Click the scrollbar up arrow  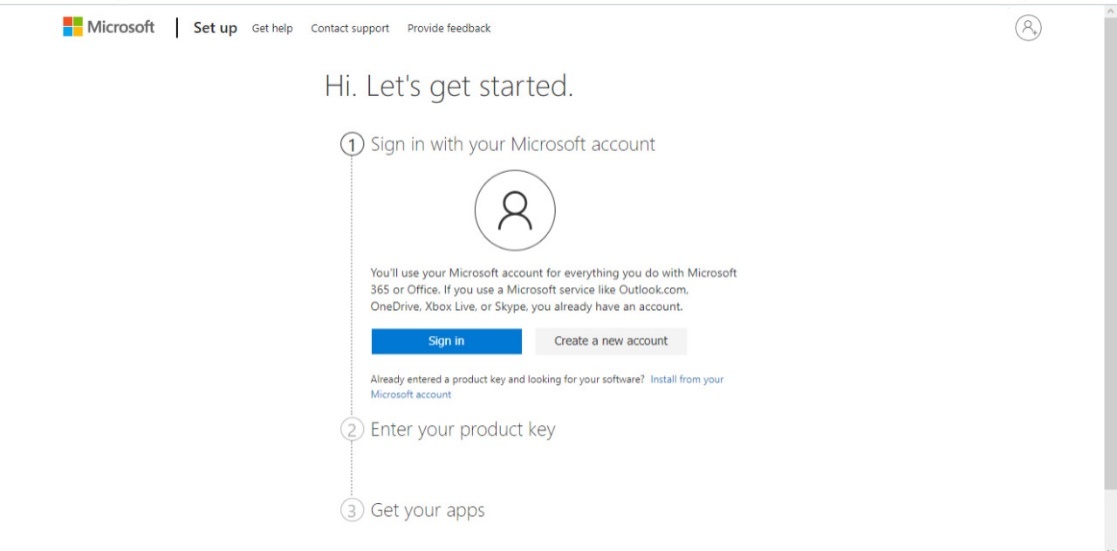(x=1111, y=11)
